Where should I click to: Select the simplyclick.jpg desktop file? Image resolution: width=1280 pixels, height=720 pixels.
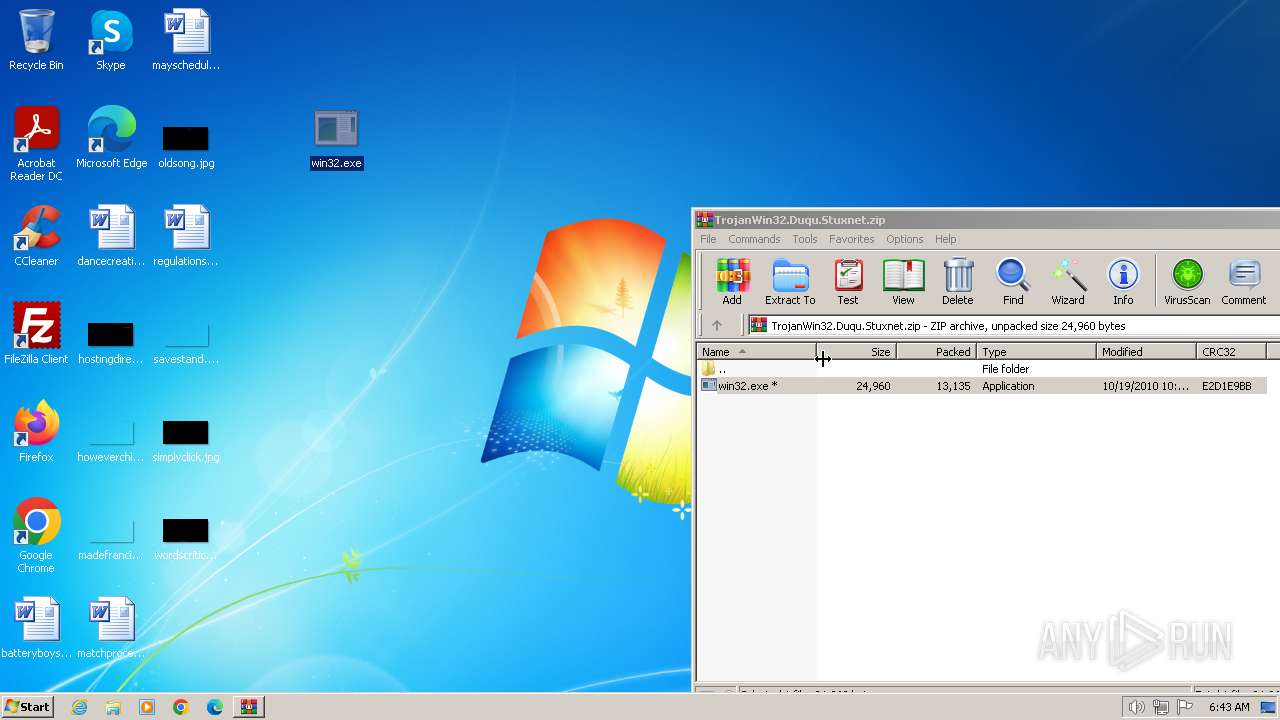coord(186,441)
